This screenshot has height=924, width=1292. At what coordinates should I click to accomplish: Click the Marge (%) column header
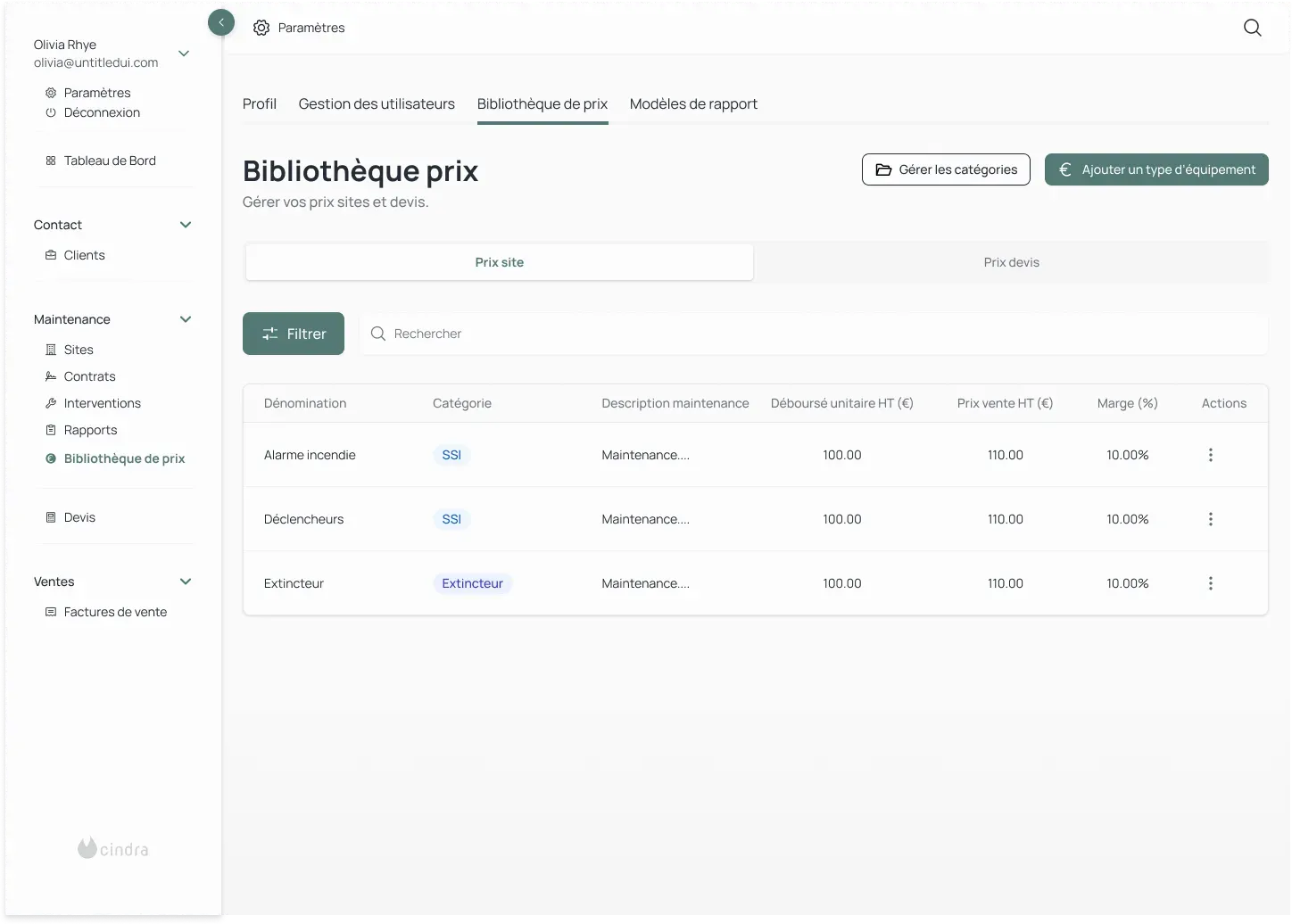pos(1128,403)
